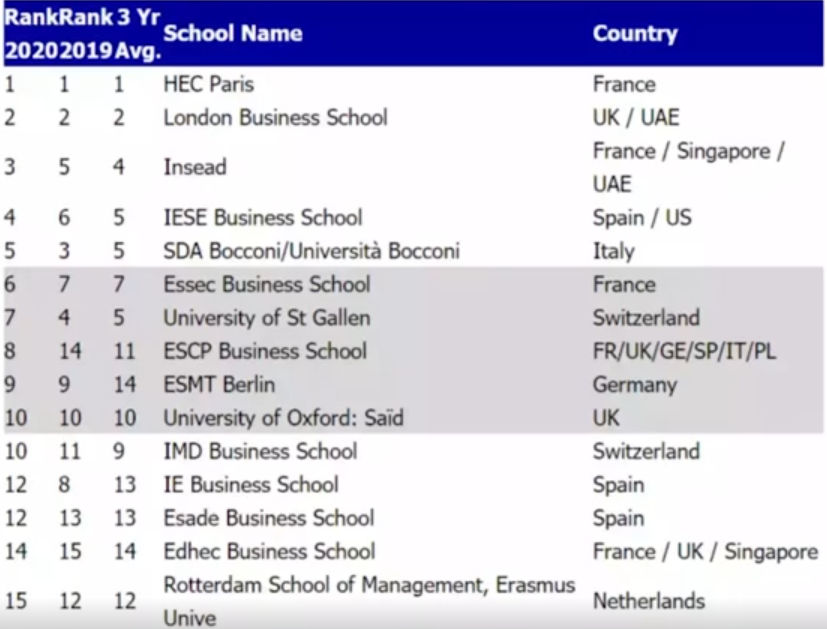Image resolution: width=827 pixels, height=629 pixels.
Task: Click Rotterdam School of Management entry
Action: (x=369, y=601)
